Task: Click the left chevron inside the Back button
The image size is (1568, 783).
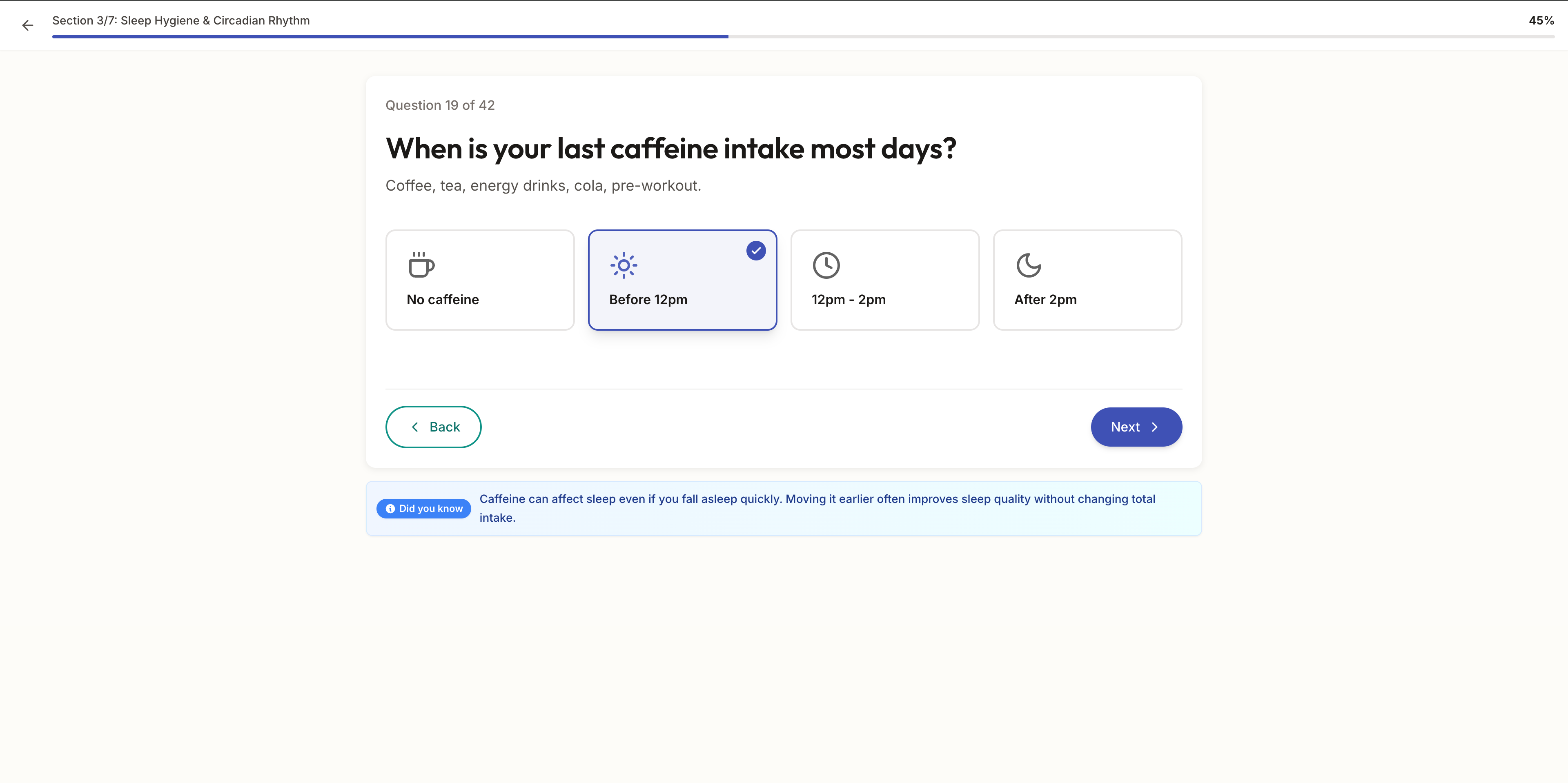Action: tap(415, 427)
